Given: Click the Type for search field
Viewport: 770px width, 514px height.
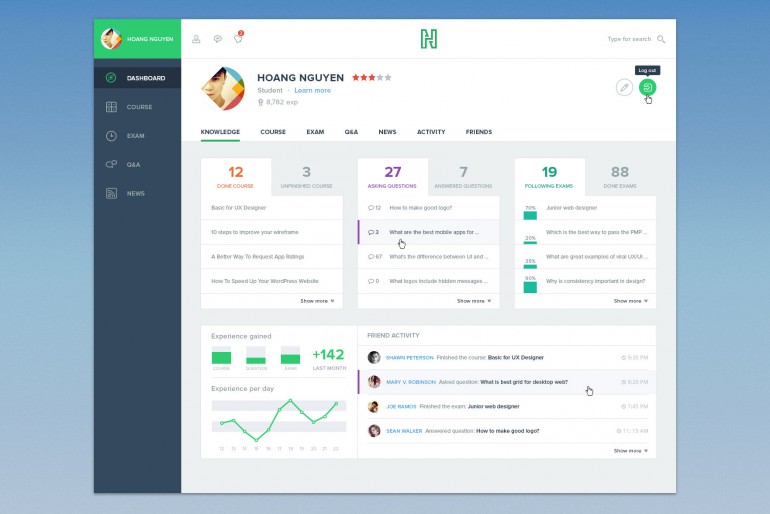Looking at the screenshot, I should tap(628, 39).
